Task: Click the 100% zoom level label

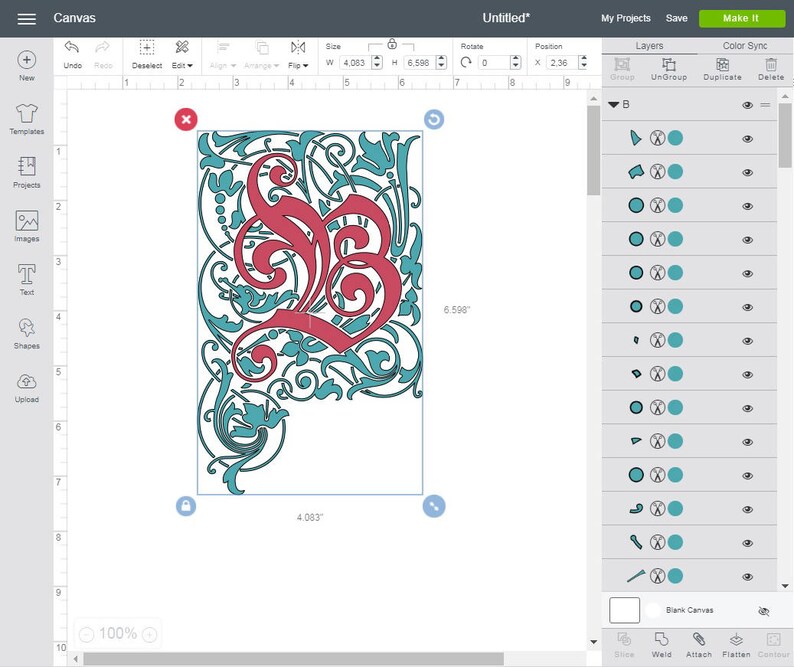Action: pyautogui.click(x=117, y=634)
